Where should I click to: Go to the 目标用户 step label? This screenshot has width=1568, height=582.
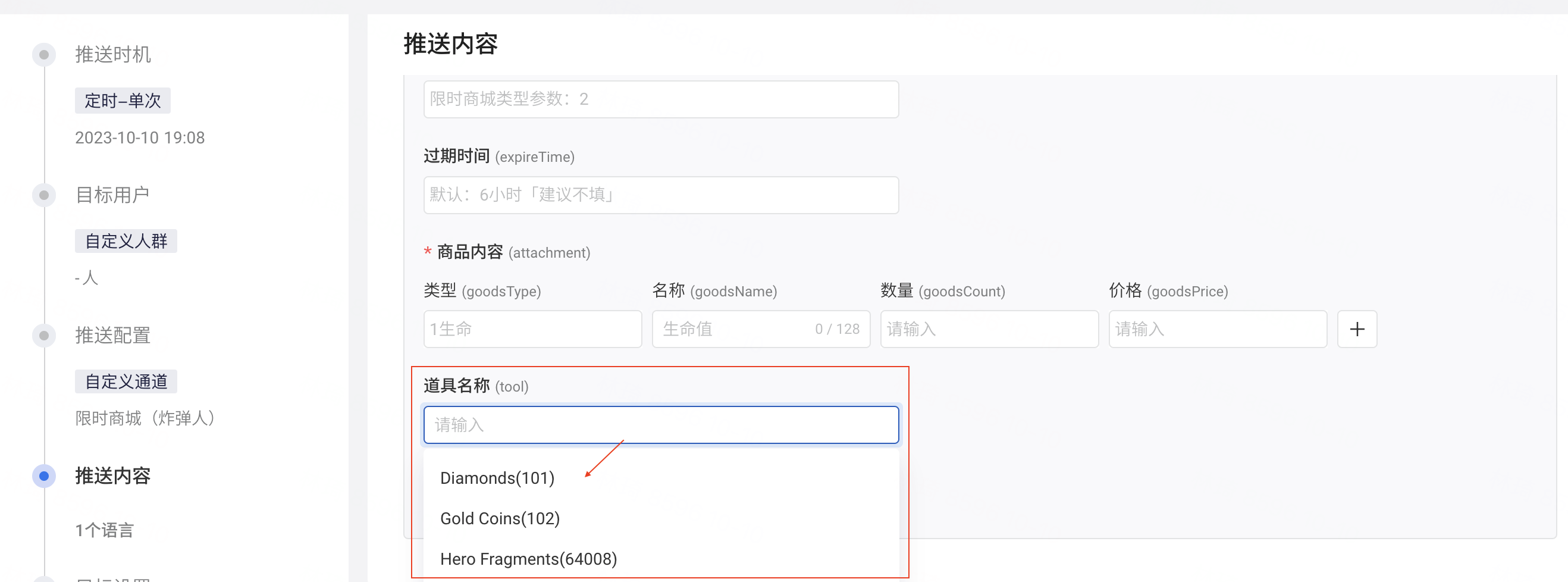click(x=112, y=195)
